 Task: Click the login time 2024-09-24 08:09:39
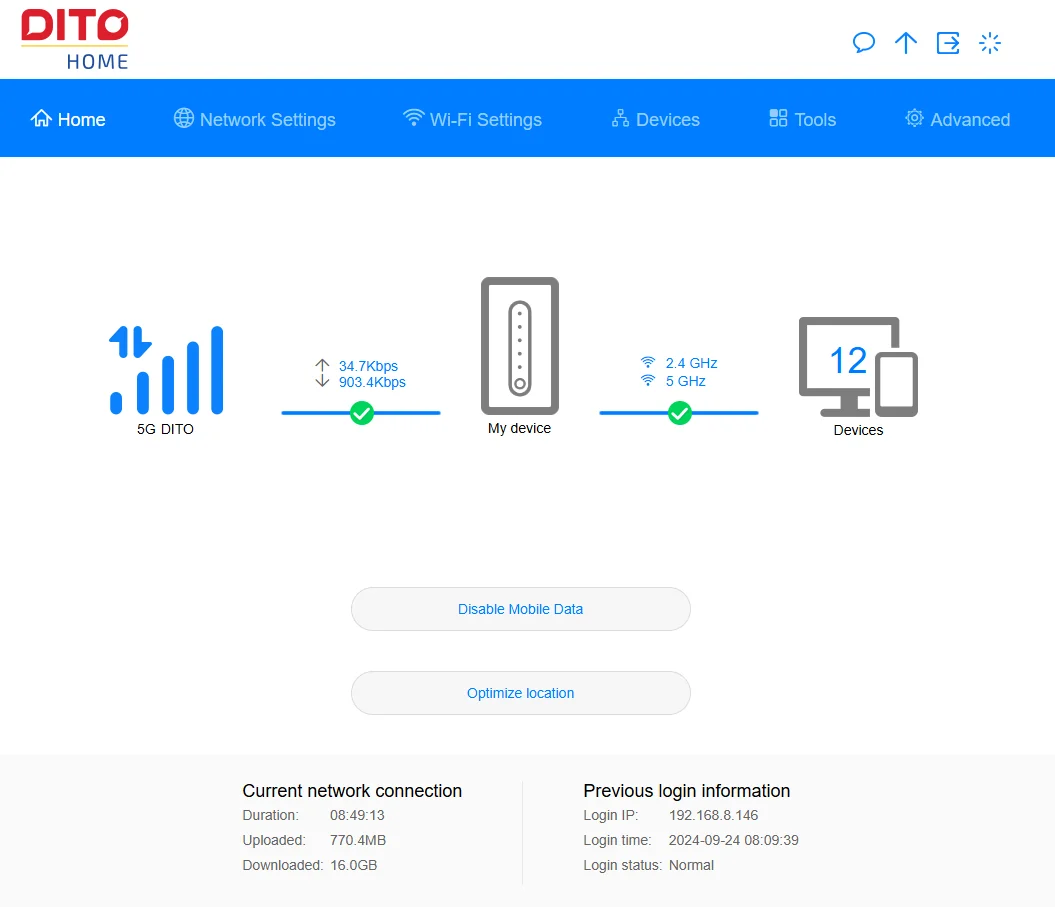pos(733,840)
